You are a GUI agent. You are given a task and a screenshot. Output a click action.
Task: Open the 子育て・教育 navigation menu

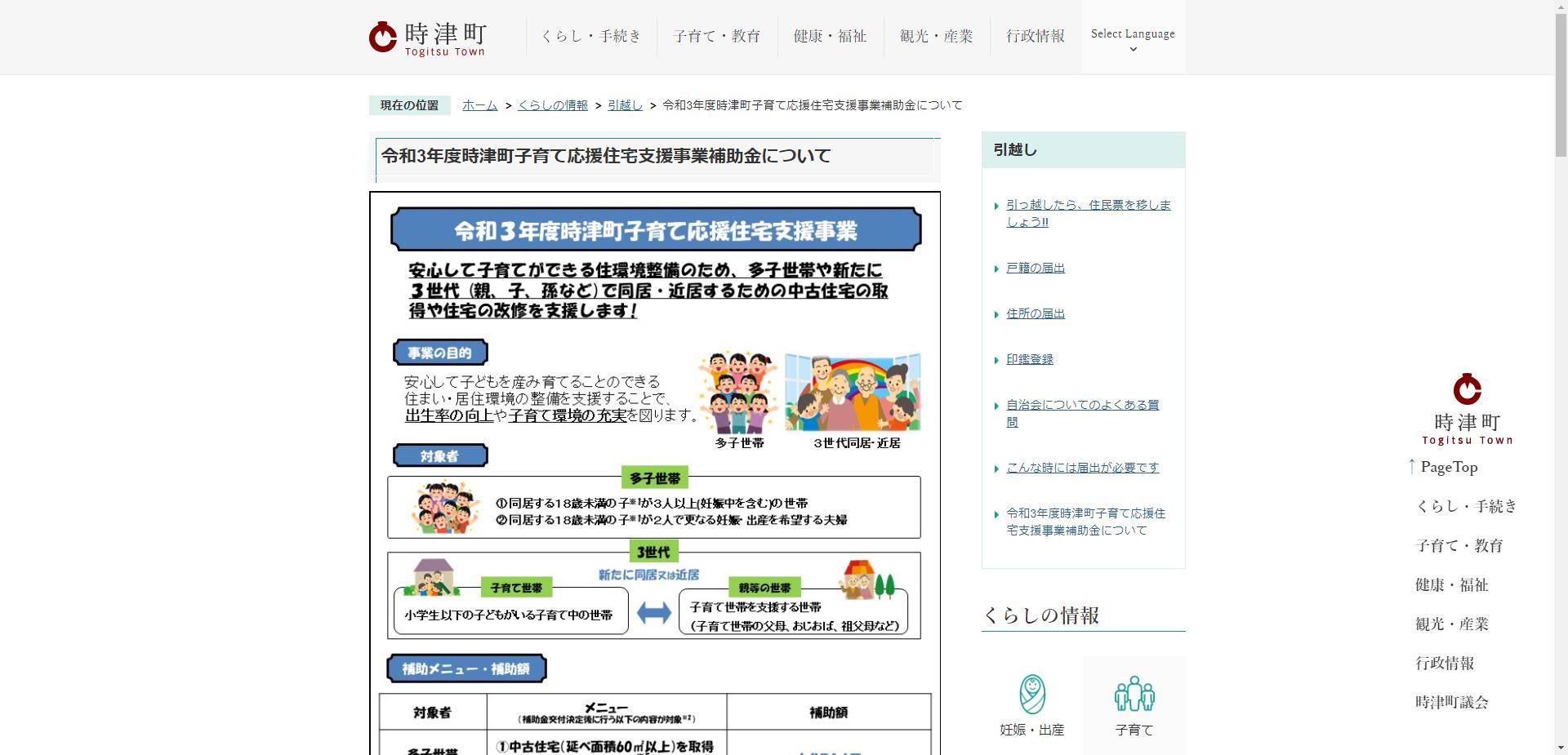pyautogui.click(x=716, y=36)
